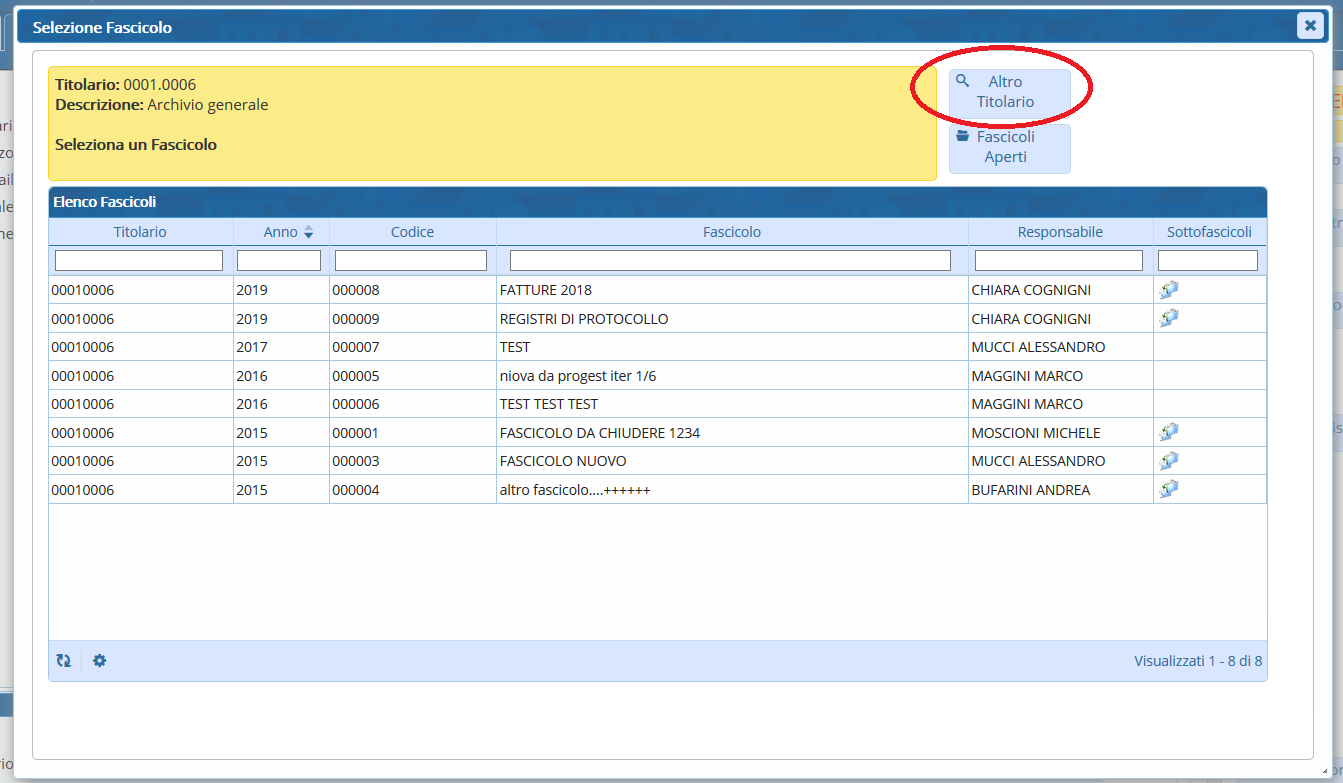Open subfolders icon for REGISTRI DI PROTOCOLLO
Screen dimensions: 1343x783
click(x=1168, y=318)
